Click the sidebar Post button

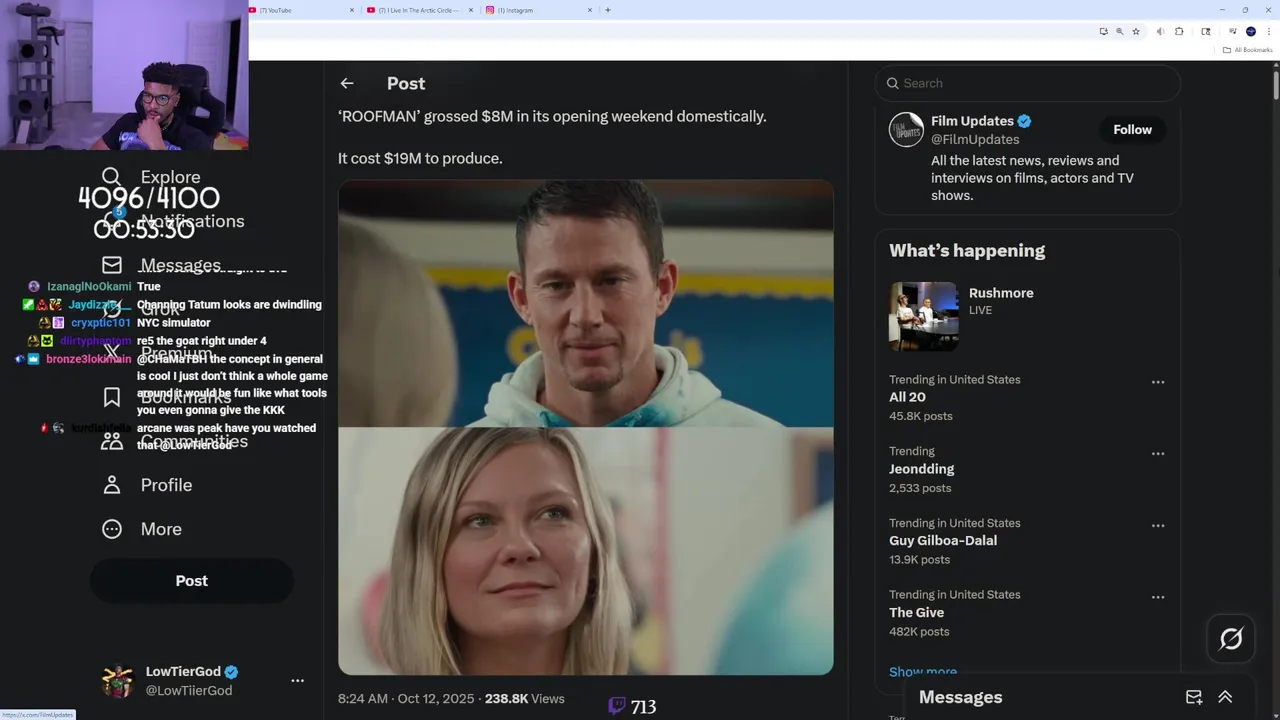(192, 581)
